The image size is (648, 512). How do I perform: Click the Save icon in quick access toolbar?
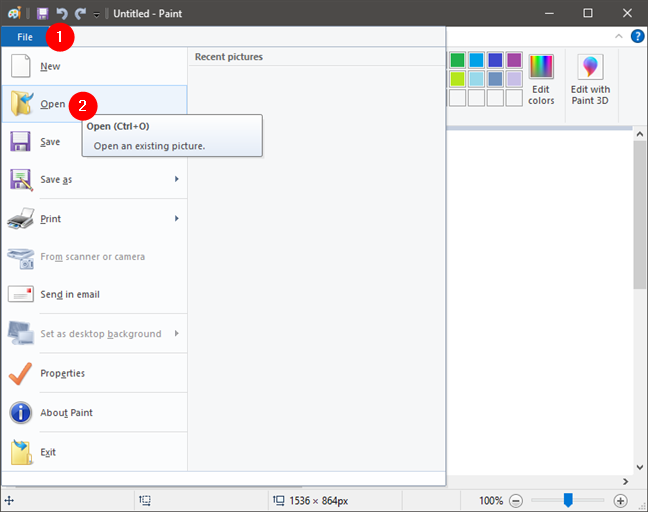pos(42,14)
